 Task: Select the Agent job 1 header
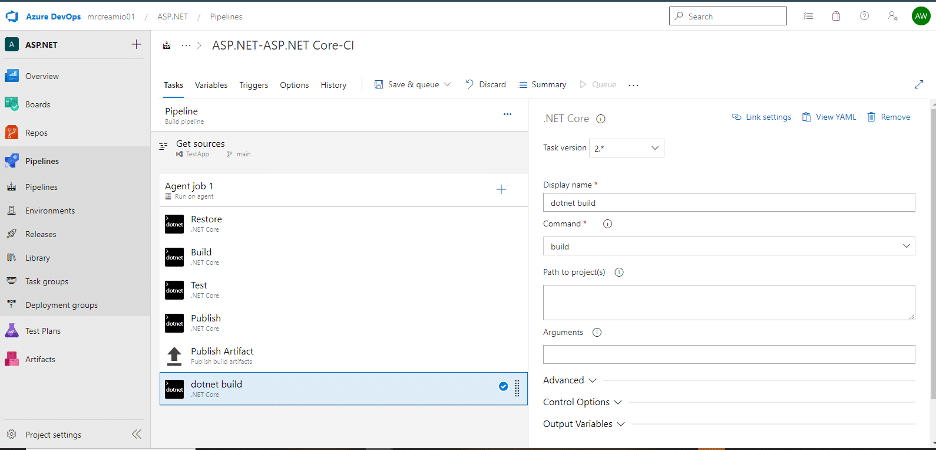tap(344, 190)
